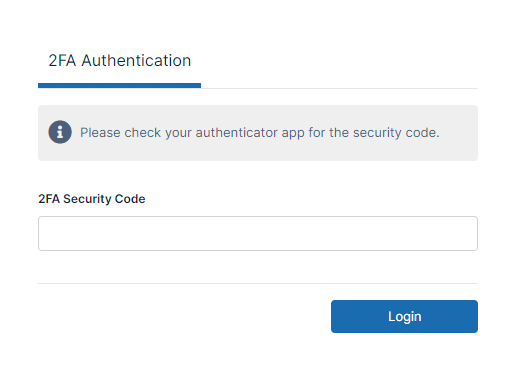This screenshot has height=366, width=532.
Task: Click the word "Login" on the button
Action: (405, 317)
